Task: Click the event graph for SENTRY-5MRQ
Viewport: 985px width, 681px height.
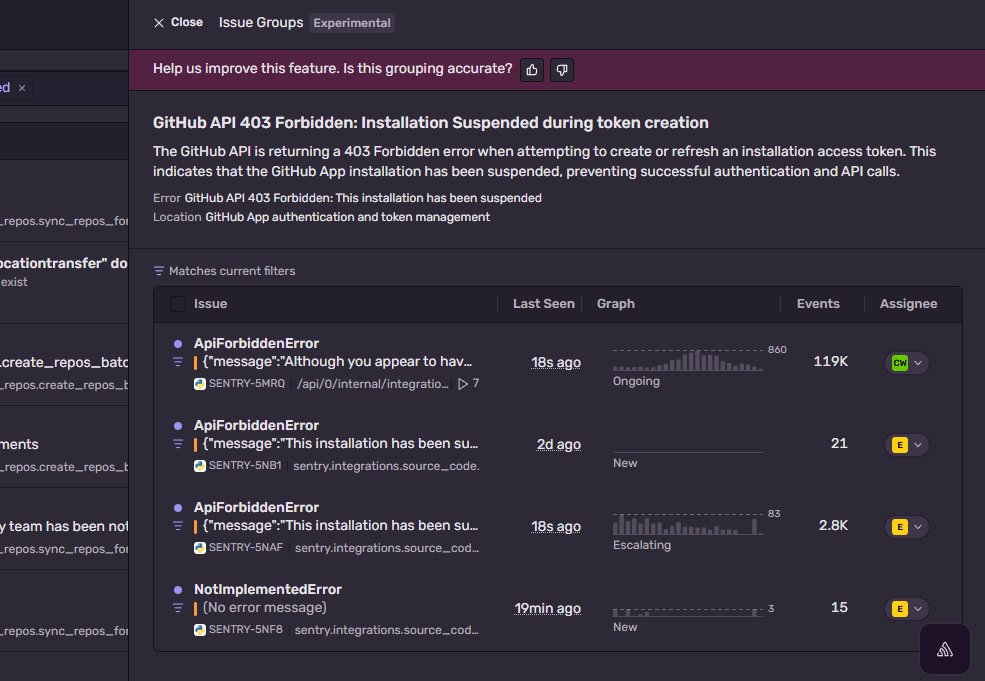Action: pos(688,360)
